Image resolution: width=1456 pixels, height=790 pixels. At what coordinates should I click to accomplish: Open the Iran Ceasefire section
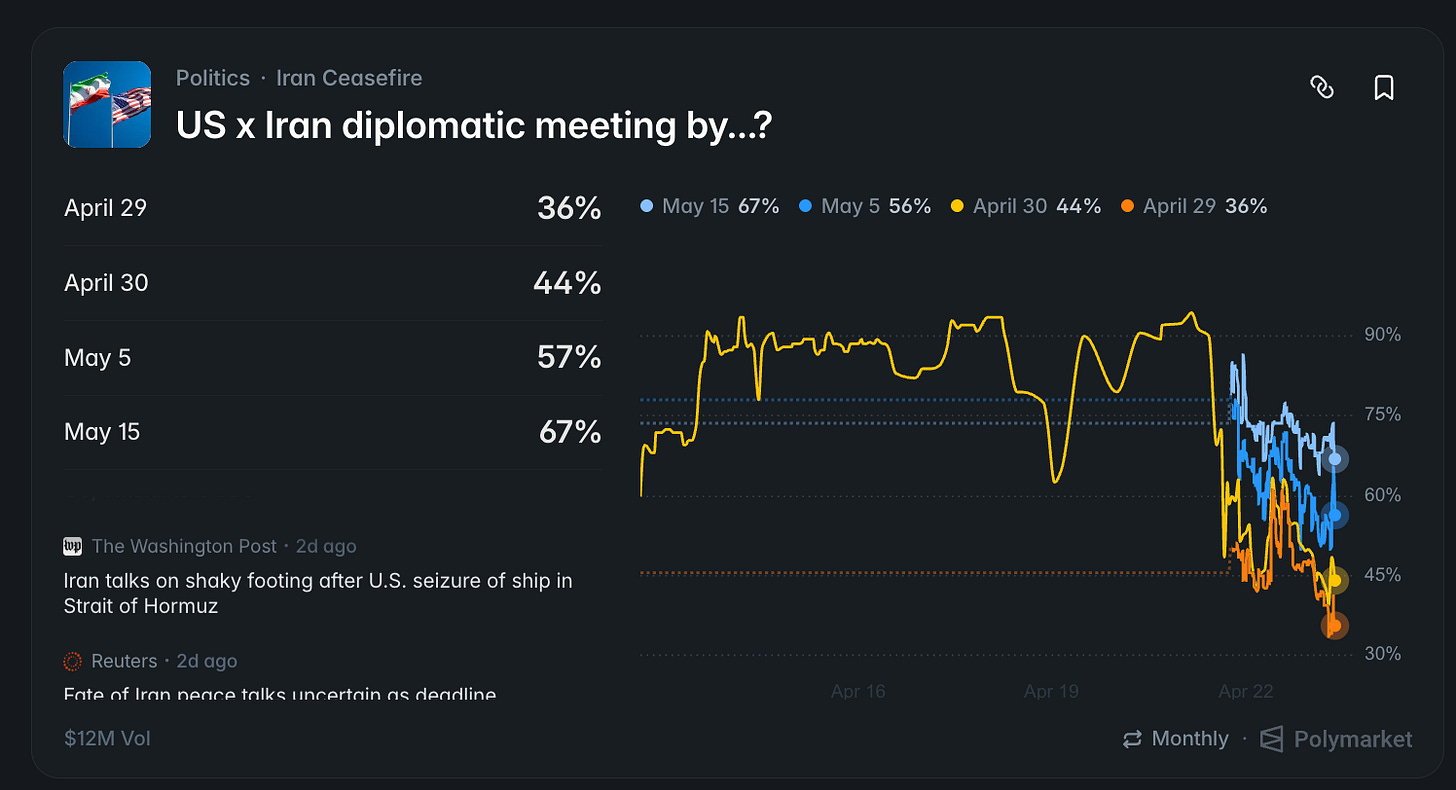[349, 78]
